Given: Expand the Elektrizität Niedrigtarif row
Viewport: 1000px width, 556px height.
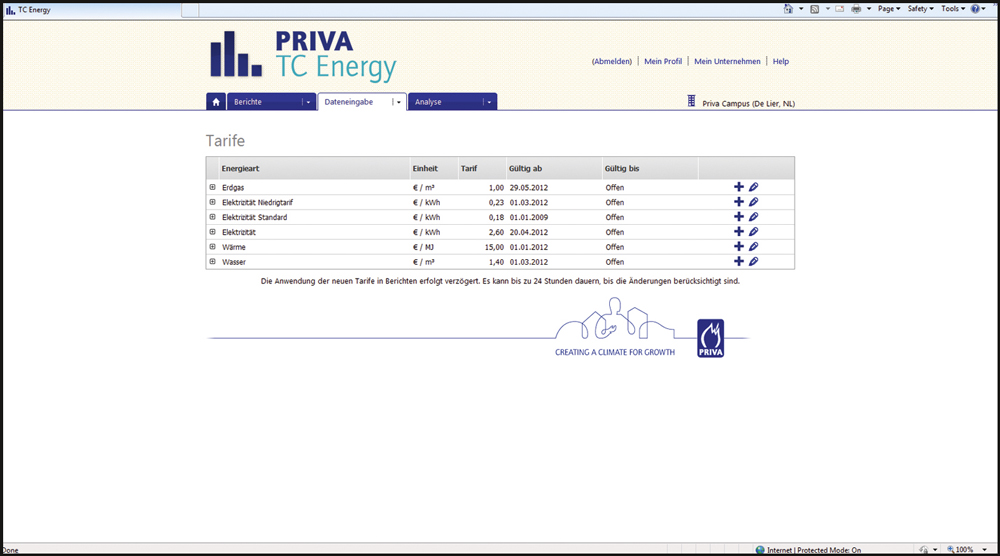Looking at the screenshot, I should pos(212,201).
